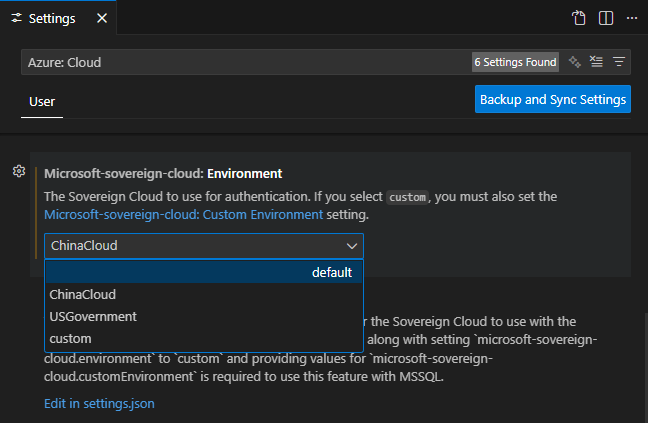Open the settings filter options
This screenshot has height=423, width=648.
(619, 62)
